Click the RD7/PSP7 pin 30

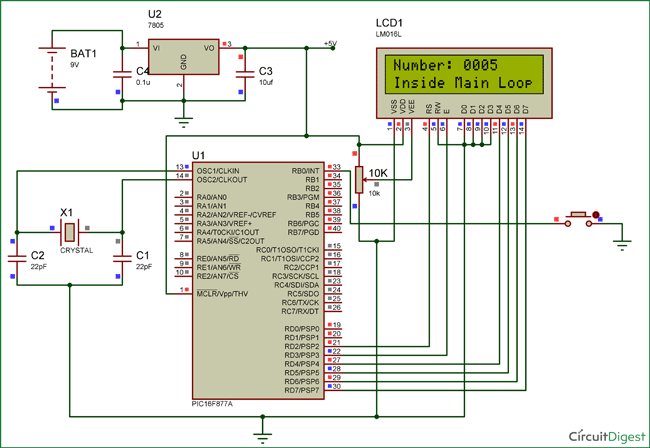tap(335, 386)
